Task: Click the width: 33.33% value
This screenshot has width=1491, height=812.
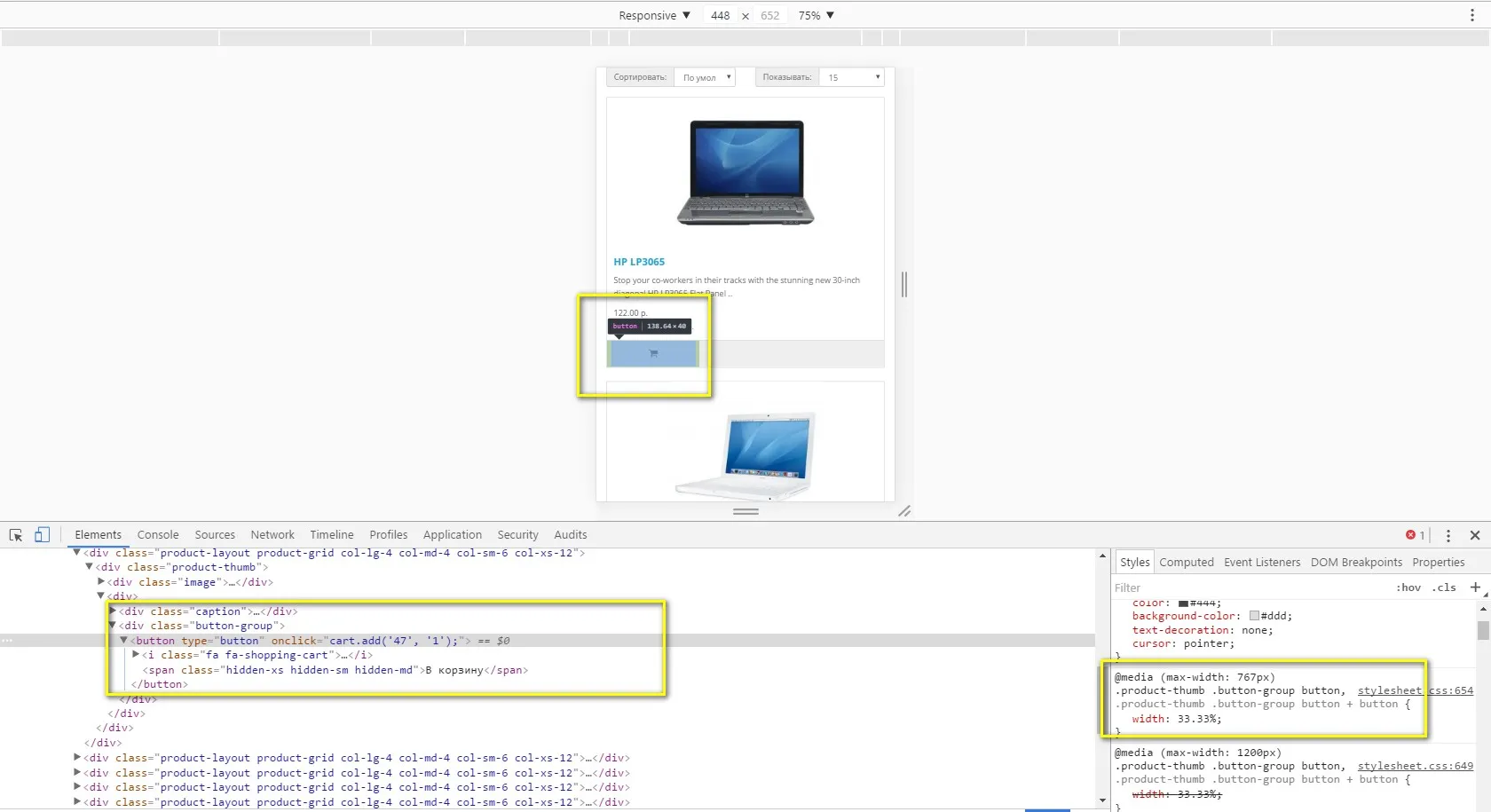Action: pyautogui.click(x=1199, y=719)
